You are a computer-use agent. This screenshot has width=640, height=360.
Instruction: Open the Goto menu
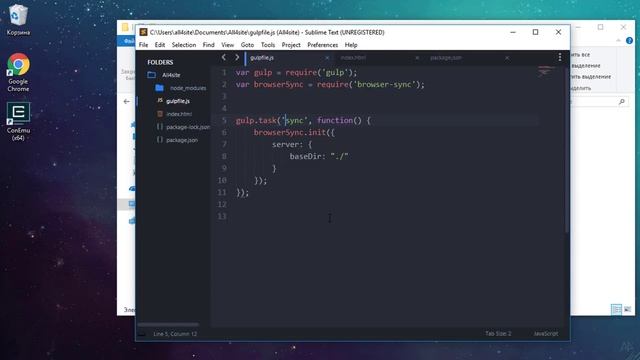[247, 45]
